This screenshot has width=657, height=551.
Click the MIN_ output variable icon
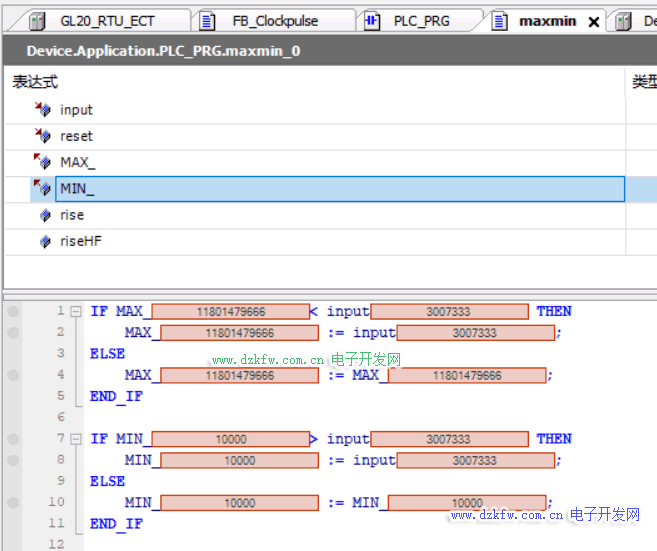coord(43,188)
